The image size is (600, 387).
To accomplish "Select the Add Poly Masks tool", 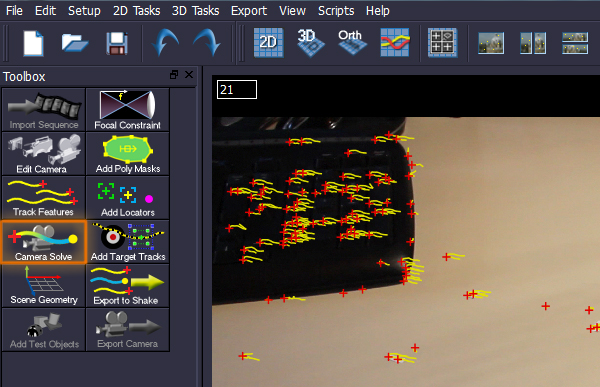I will [x=127, y=154].
